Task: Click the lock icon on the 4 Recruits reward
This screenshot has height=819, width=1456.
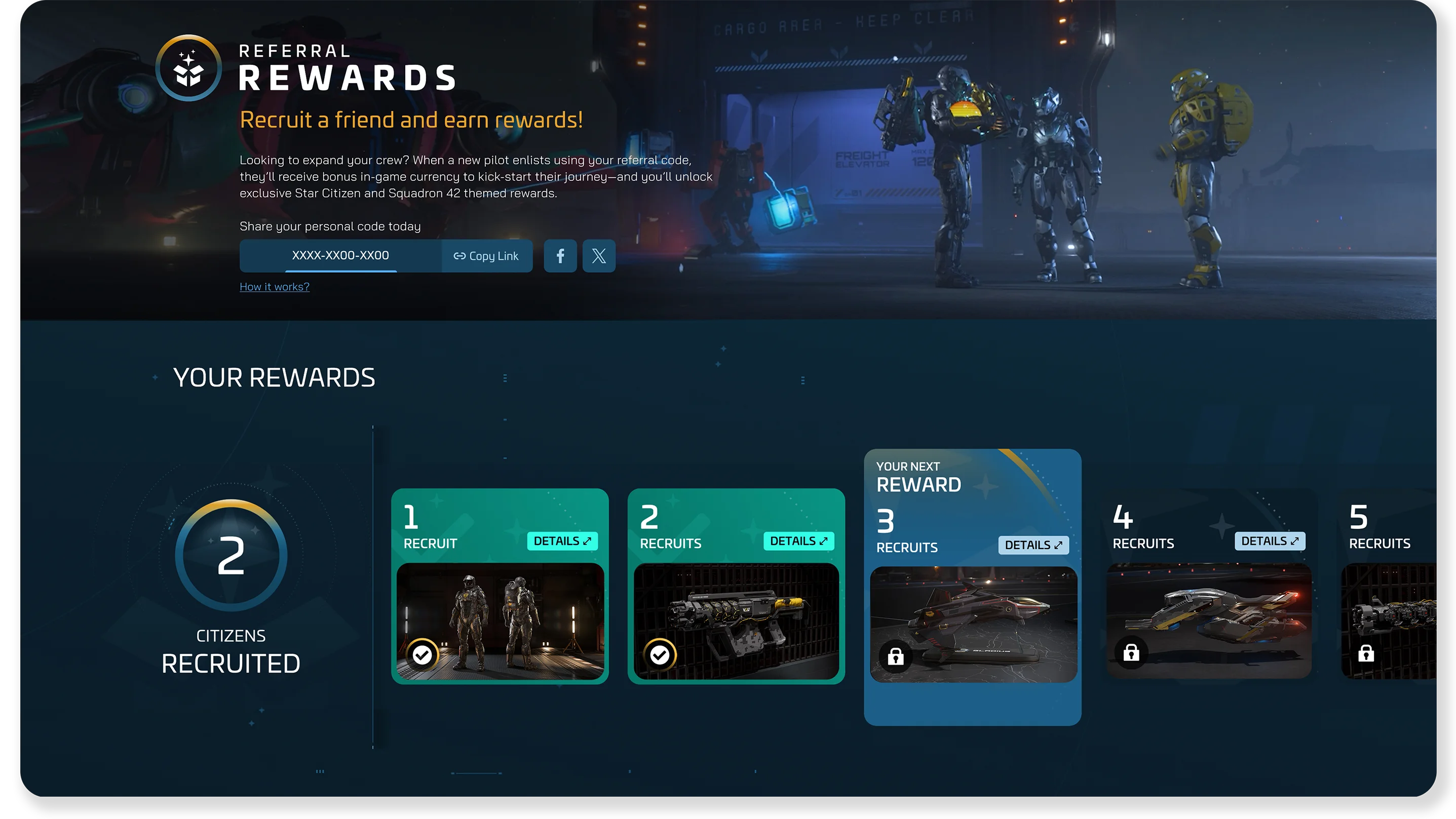Action: click(1131, 653)
